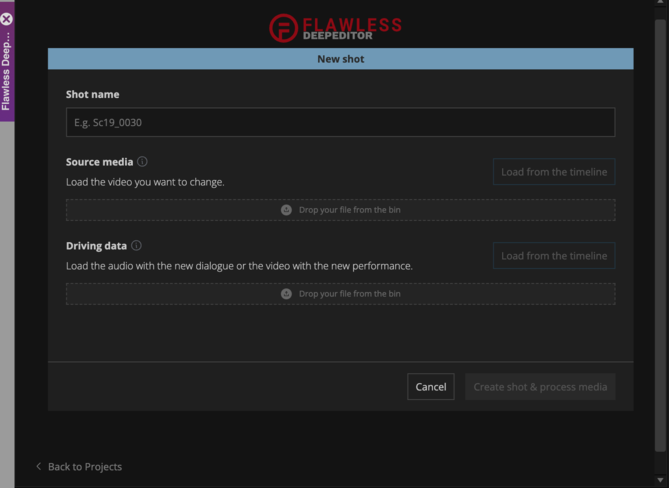Viewport: 669px width, 488px height.
Task: Click Create shot & process media
Action: [540, 386]
